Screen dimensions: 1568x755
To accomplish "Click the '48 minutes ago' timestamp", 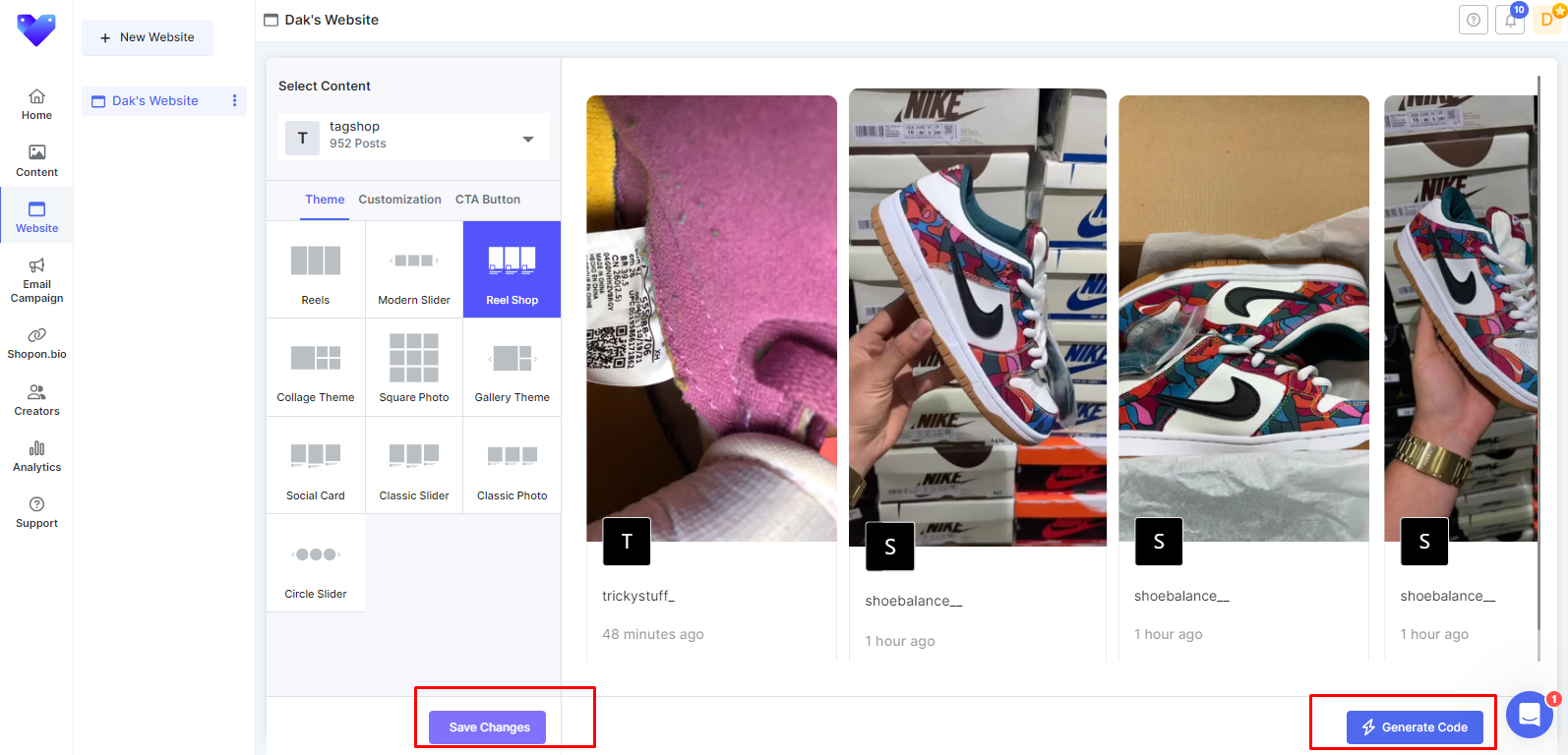I will point(653,634).
